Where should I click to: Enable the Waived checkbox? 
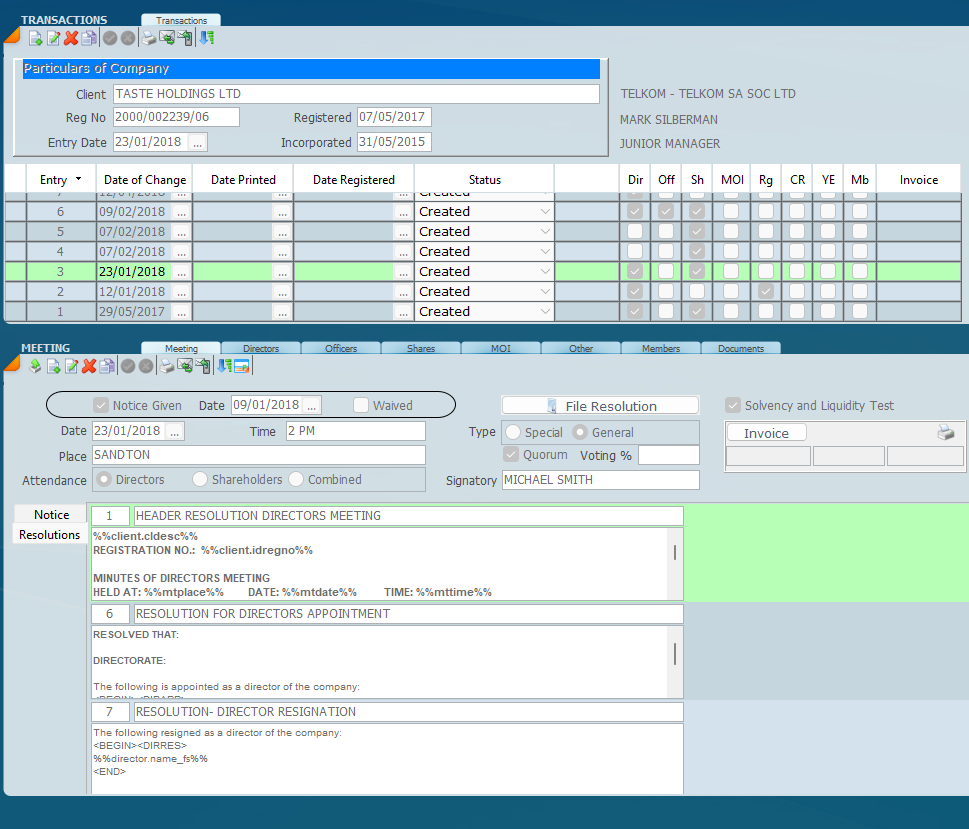point(362,405)
